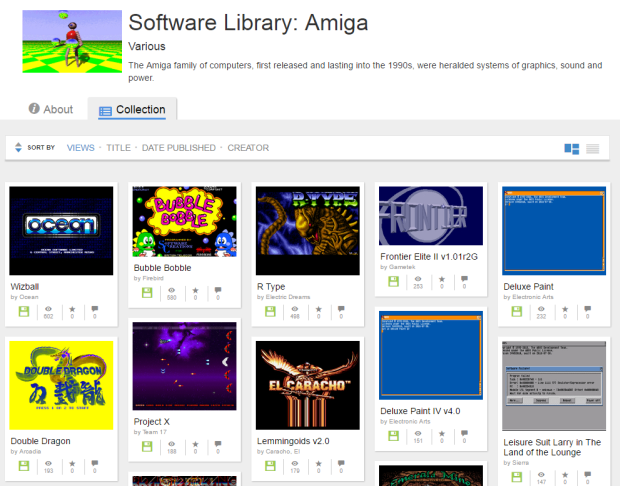This screenshot has width=620, height=486.
Task: Click Frontier Elite II's floppy disk icon
Action: click(x=393, y=282)
